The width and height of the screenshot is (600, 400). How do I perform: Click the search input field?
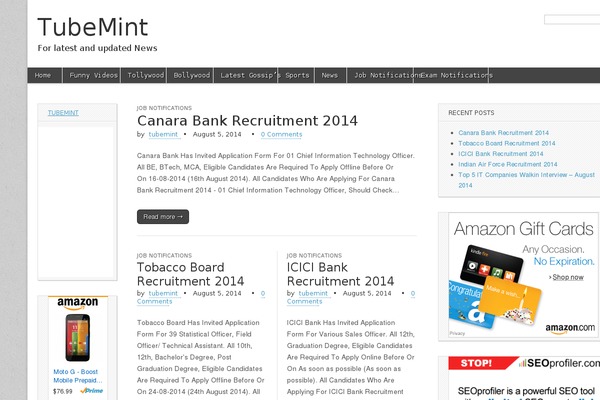tap(572, 20)
